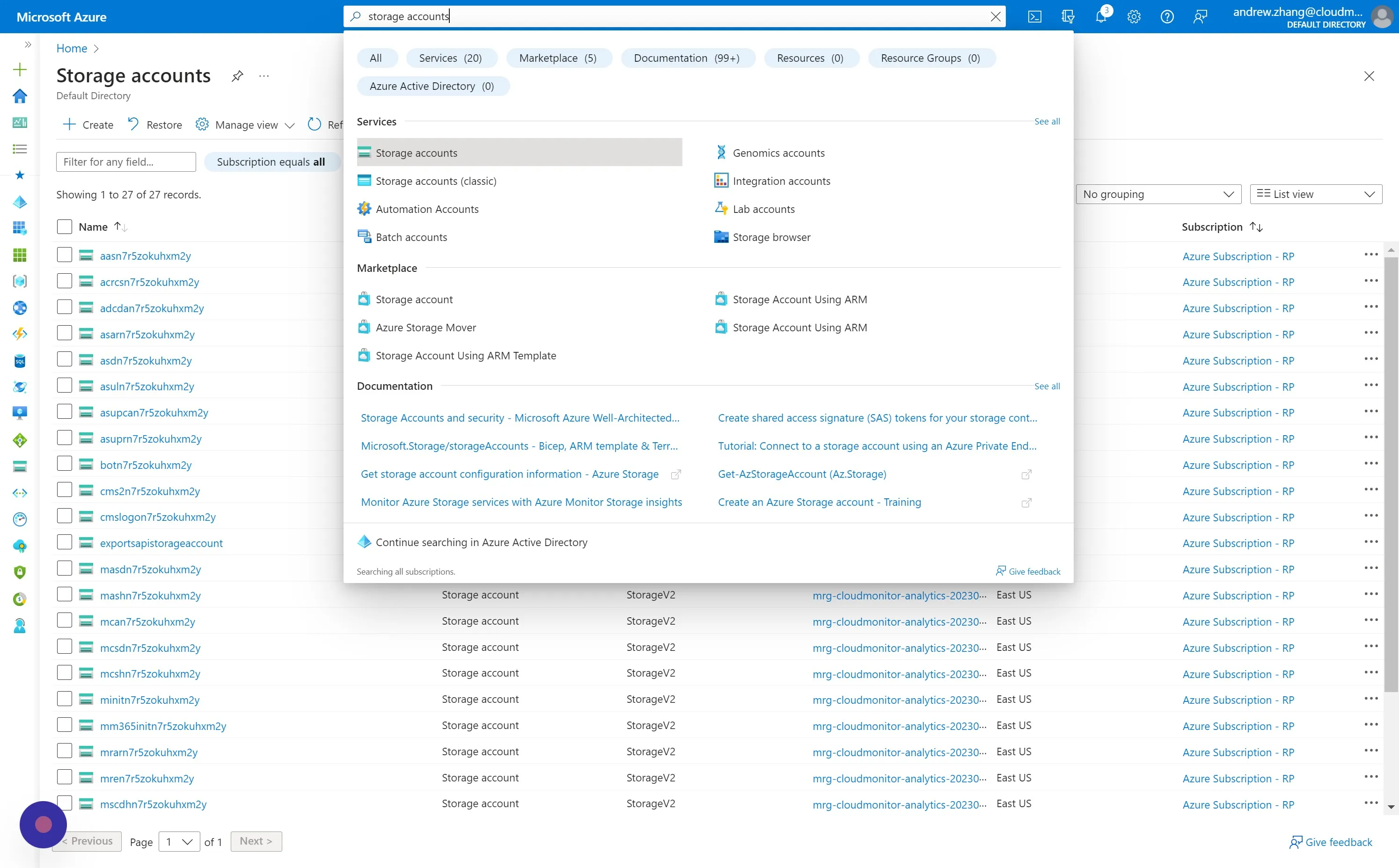Open Get-AzStorageAccount (Az.Storage) doc link

click(x=802, y=474)
